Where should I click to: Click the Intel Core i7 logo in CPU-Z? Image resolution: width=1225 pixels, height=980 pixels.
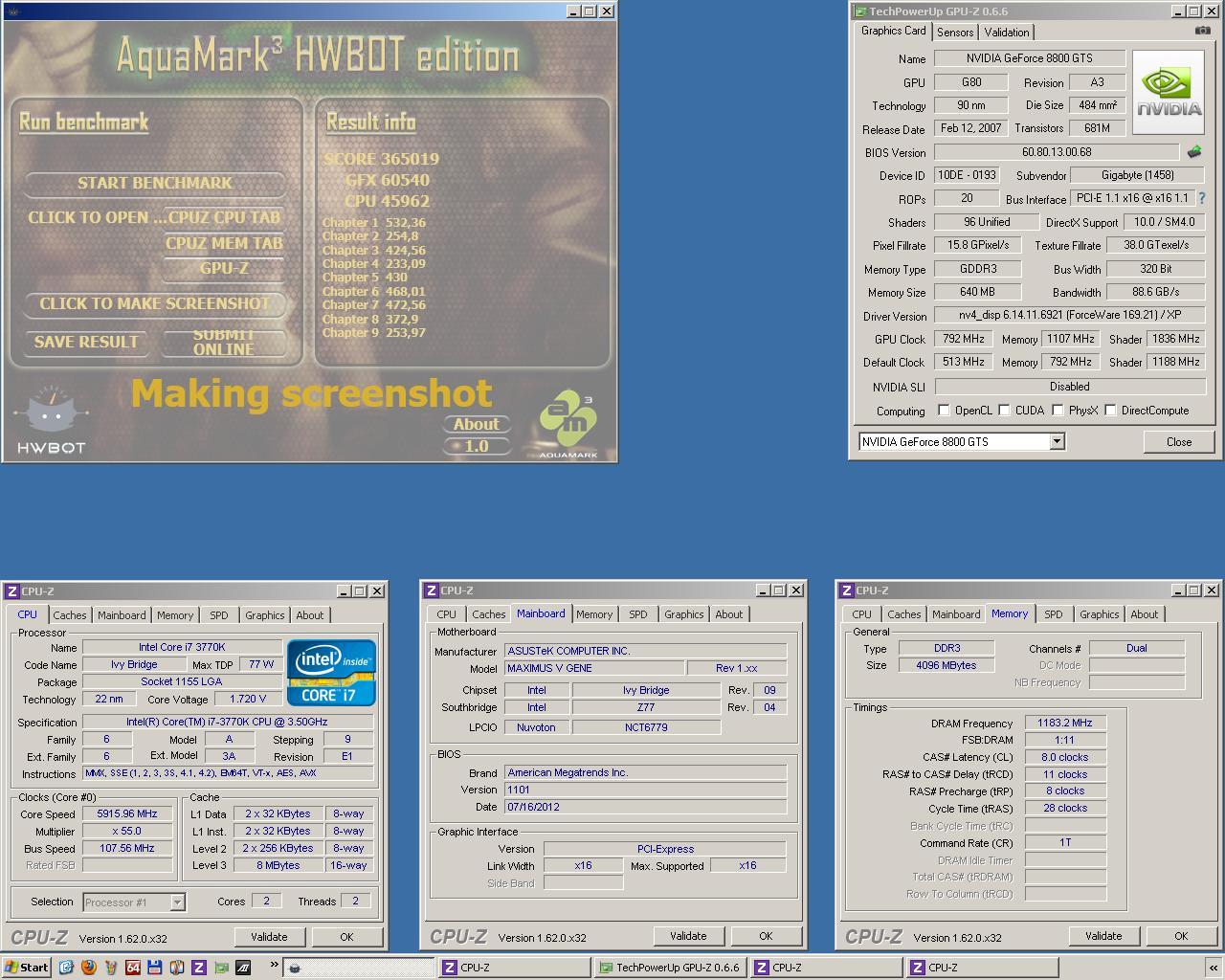(332, 673)
